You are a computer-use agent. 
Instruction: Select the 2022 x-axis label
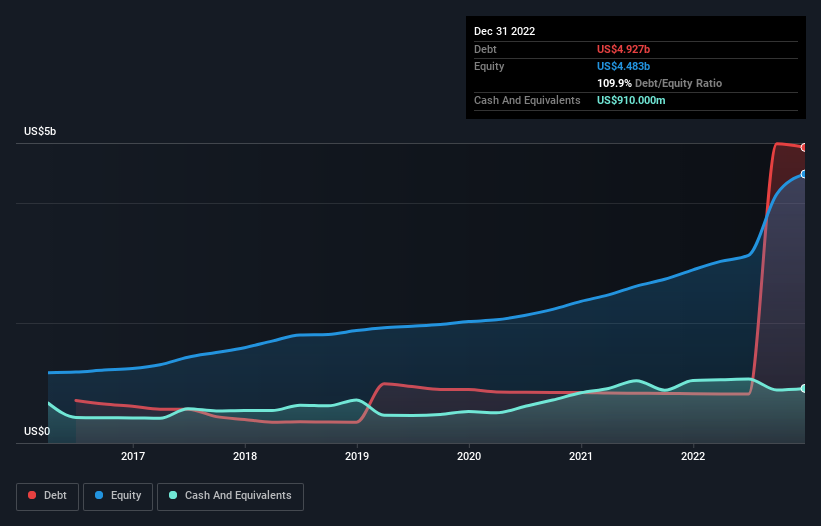point(693,456)
